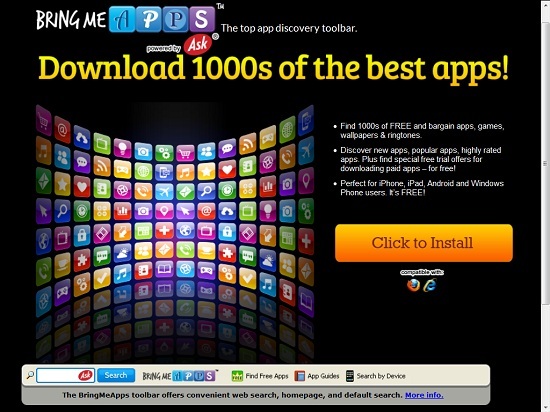550x412 pixels.
Task: Click the red Ask logo badge in the header
Action: point(199,44)
